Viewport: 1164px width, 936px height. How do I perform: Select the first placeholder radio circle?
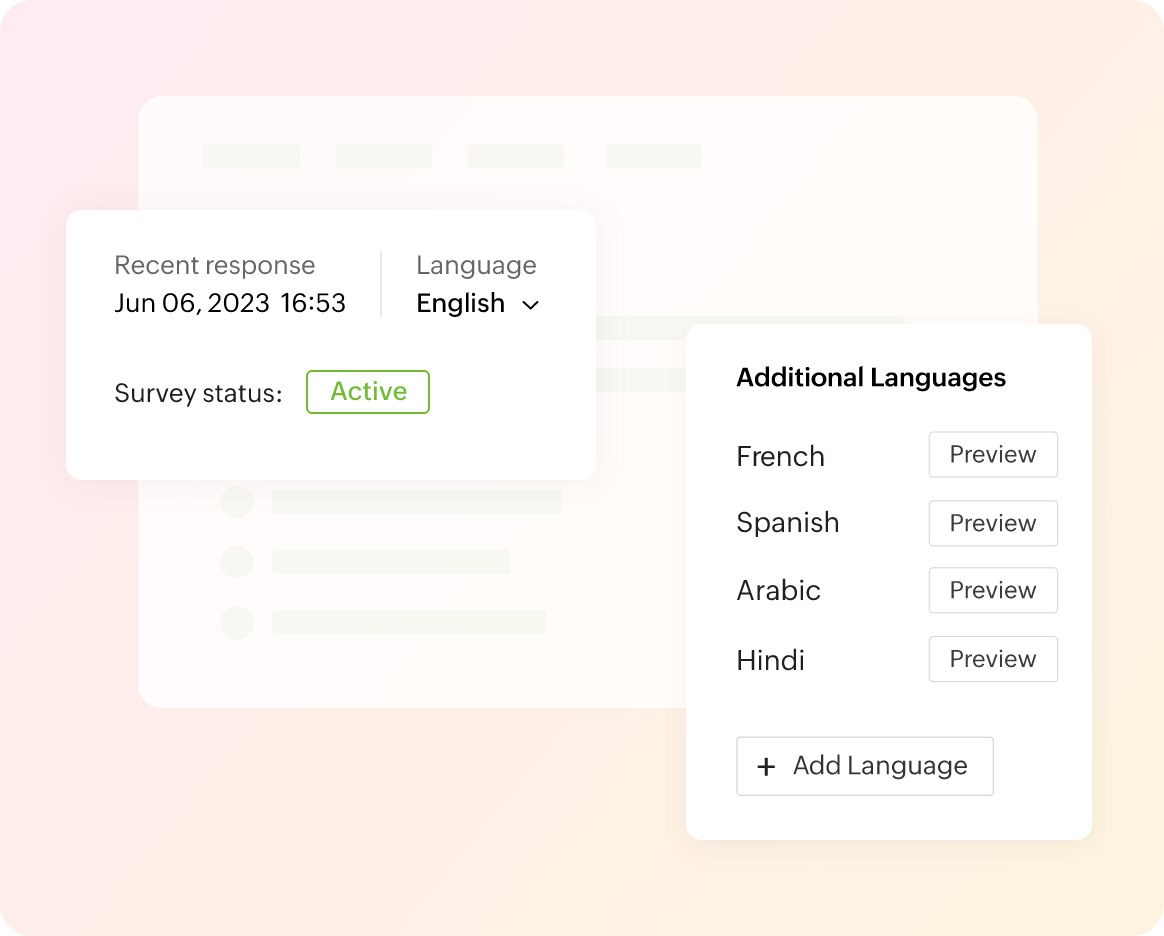(x=237, y=501)
